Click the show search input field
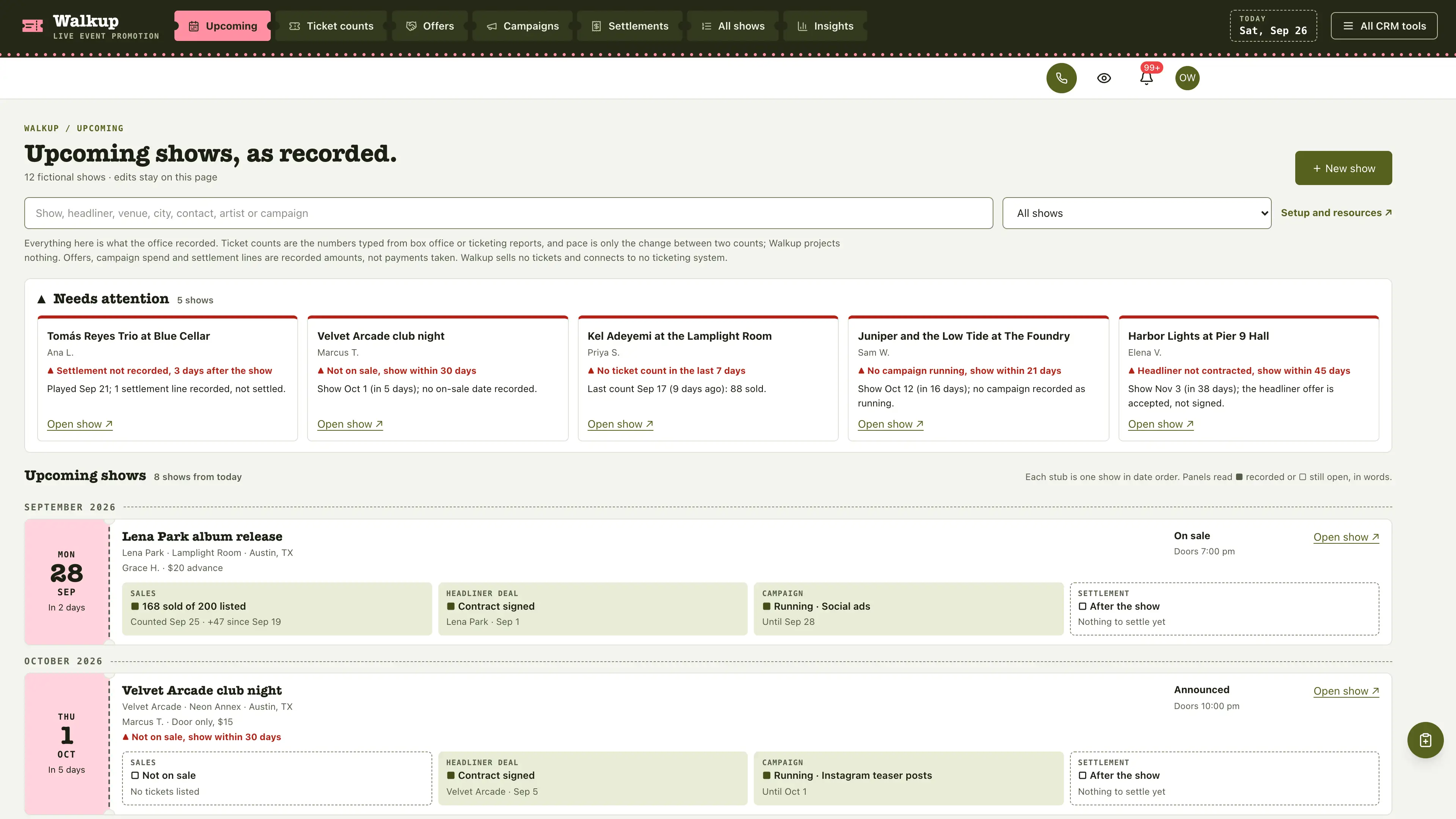 coord(508,213)
